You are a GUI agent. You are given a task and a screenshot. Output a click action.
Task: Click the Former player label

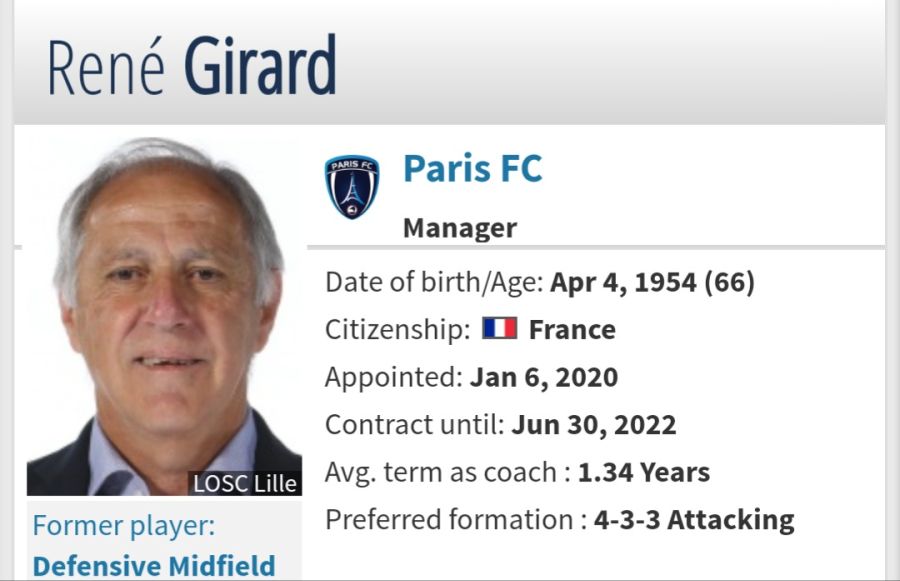(x=124, y=526)
